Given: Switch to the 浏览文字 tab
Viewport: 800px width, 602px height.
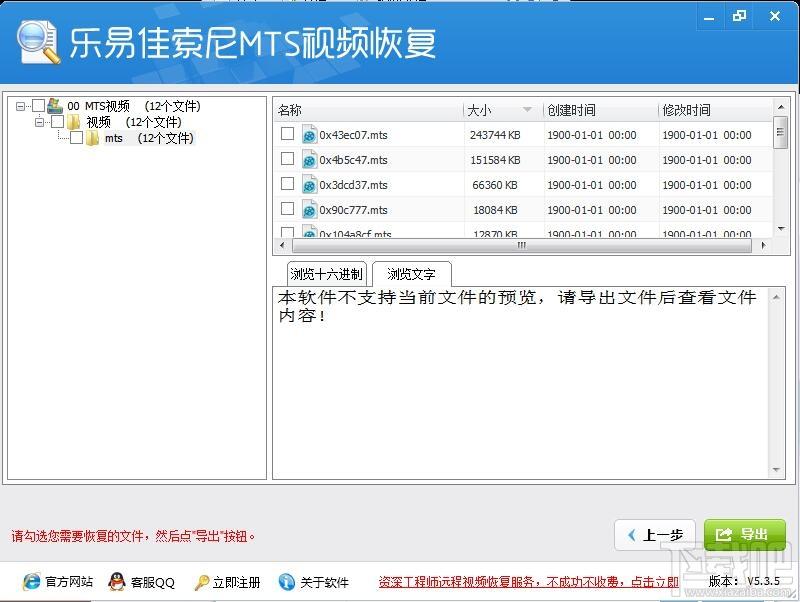Looking at the screenshot, I should (411, 274).
